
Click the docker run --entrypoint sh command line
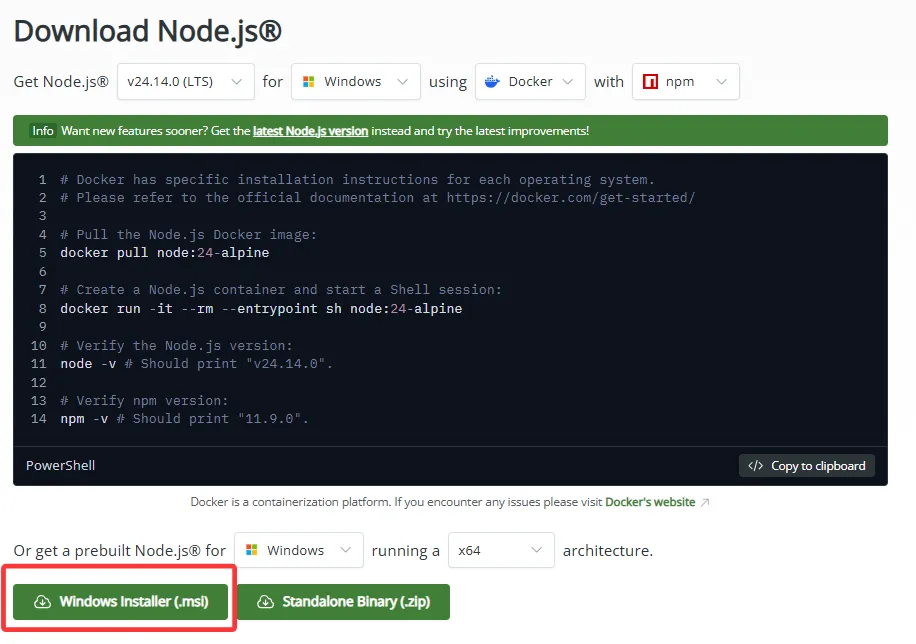click(261, 309)
